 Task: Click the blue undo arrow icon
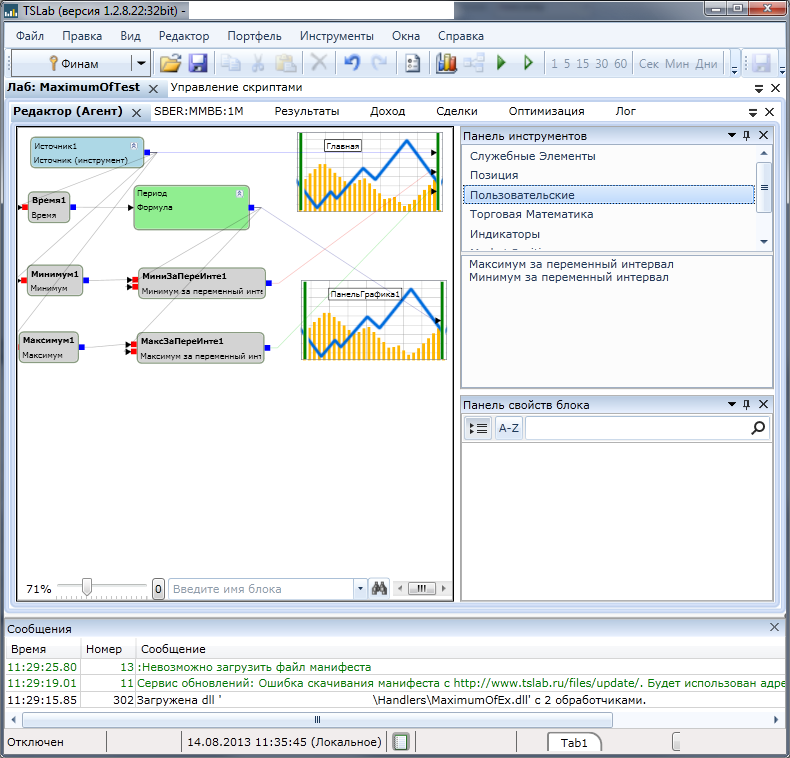tap(351, 63)
